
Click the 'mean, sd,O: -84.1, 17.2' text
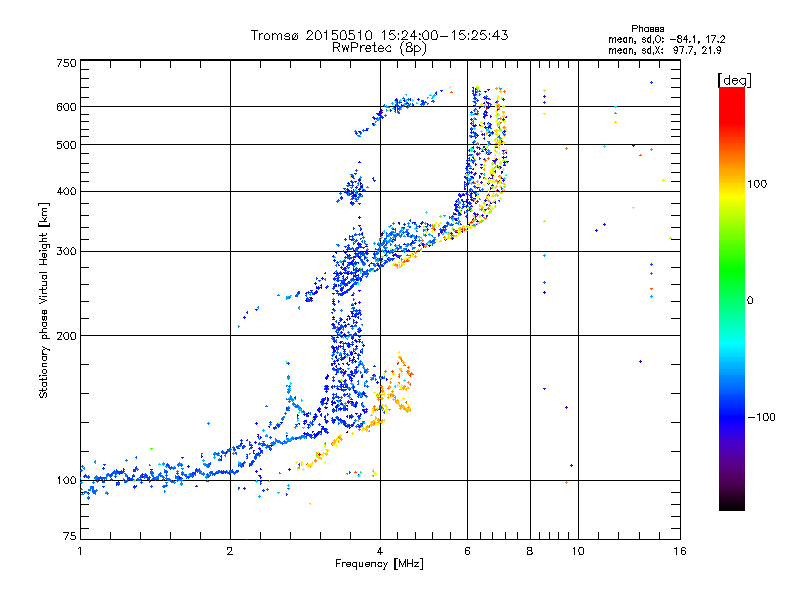pos(666,39)
